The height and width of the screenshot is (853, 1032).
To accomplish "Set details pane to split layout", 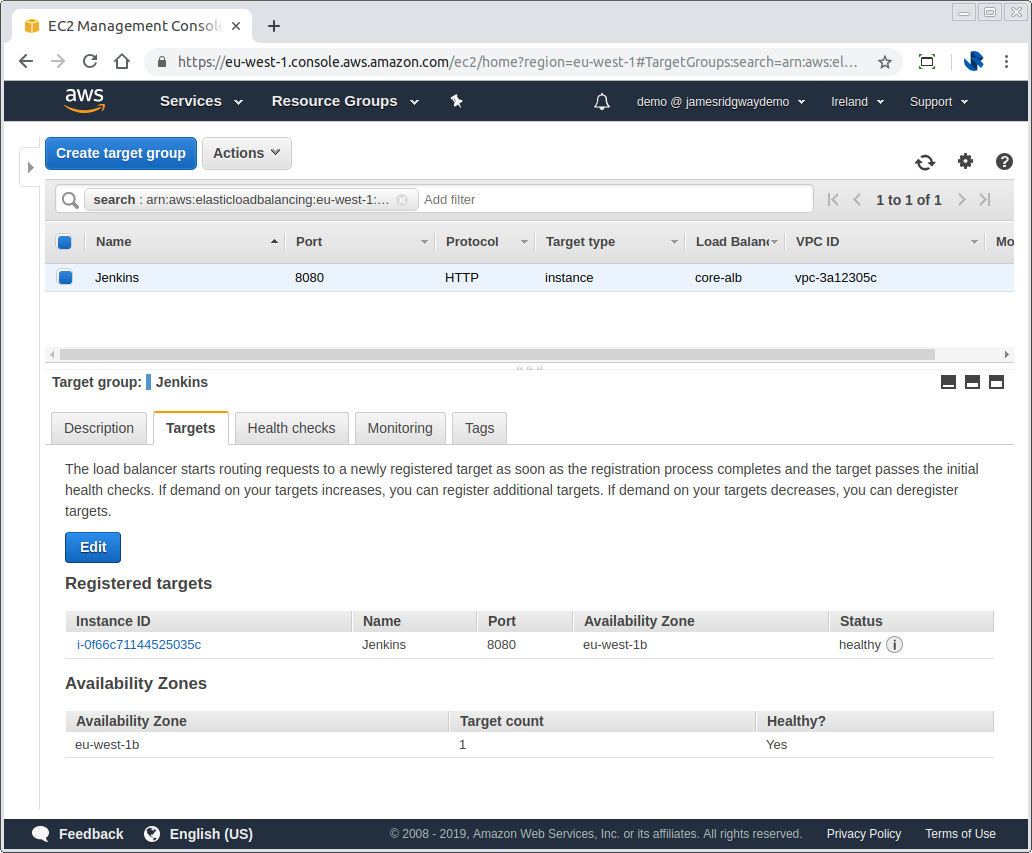I will pyautogui.click(x=972, y=382).
